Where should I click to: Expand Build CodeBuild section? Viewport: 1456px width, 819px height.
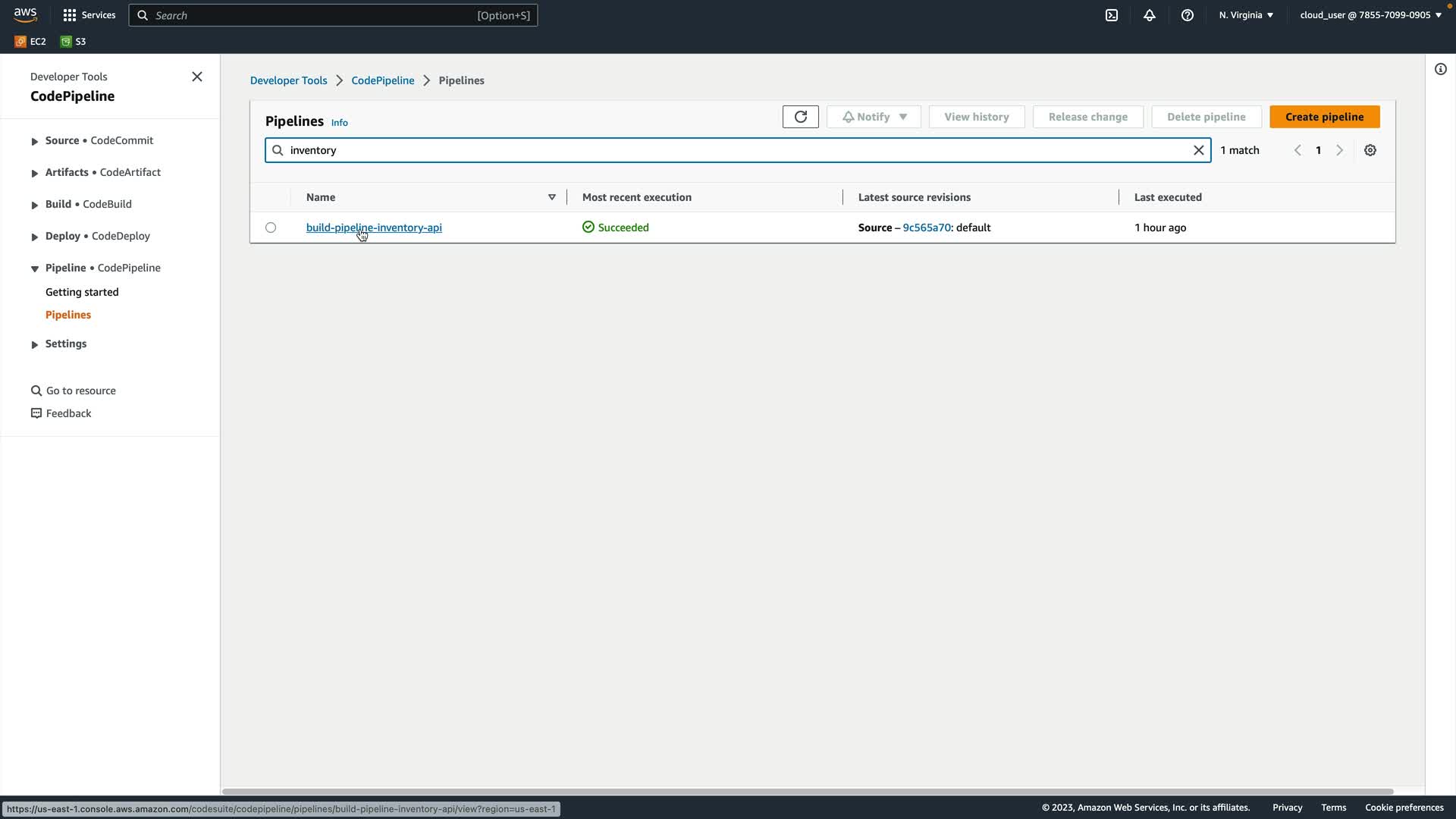click(x=35, y=205)
